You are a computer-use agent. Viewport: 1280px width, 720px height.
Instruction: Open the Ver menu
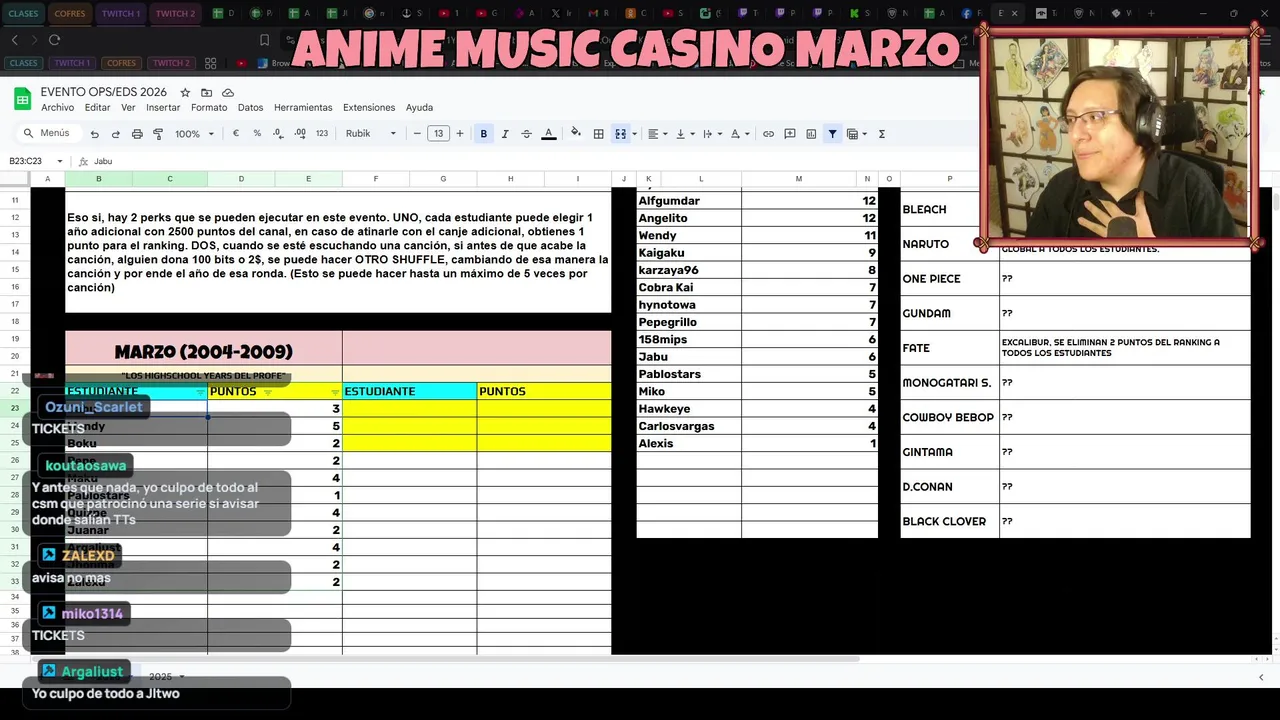[x=128, y=108]
